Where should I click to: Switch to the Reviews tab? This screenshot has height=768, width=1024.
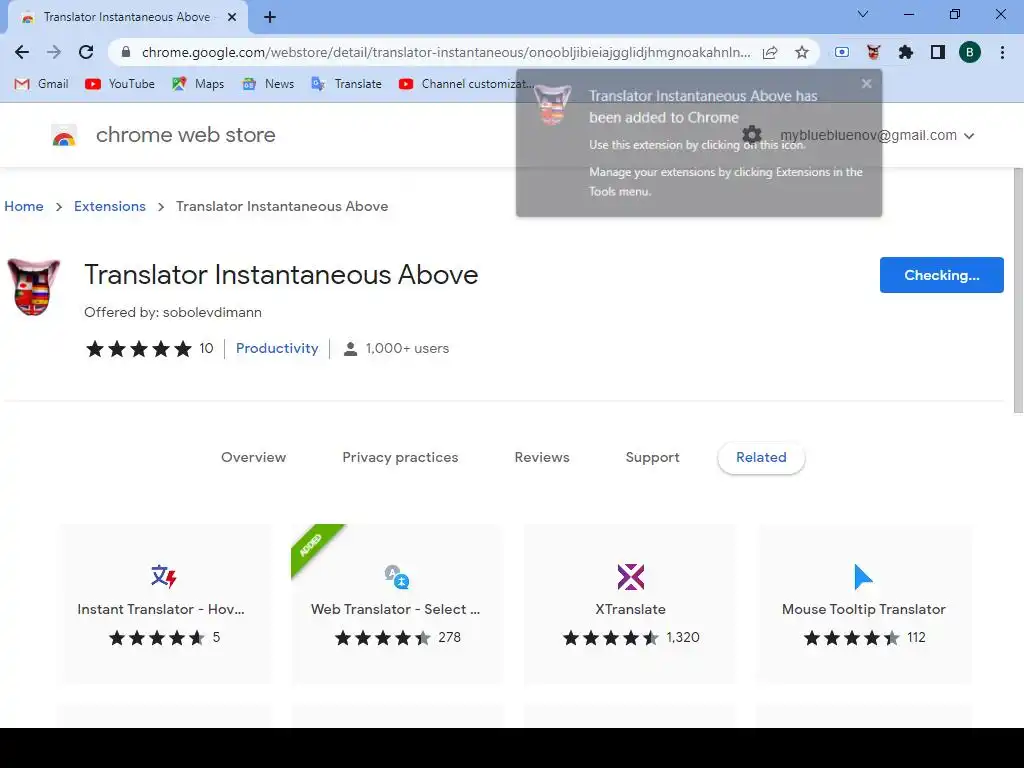point(542,457)
